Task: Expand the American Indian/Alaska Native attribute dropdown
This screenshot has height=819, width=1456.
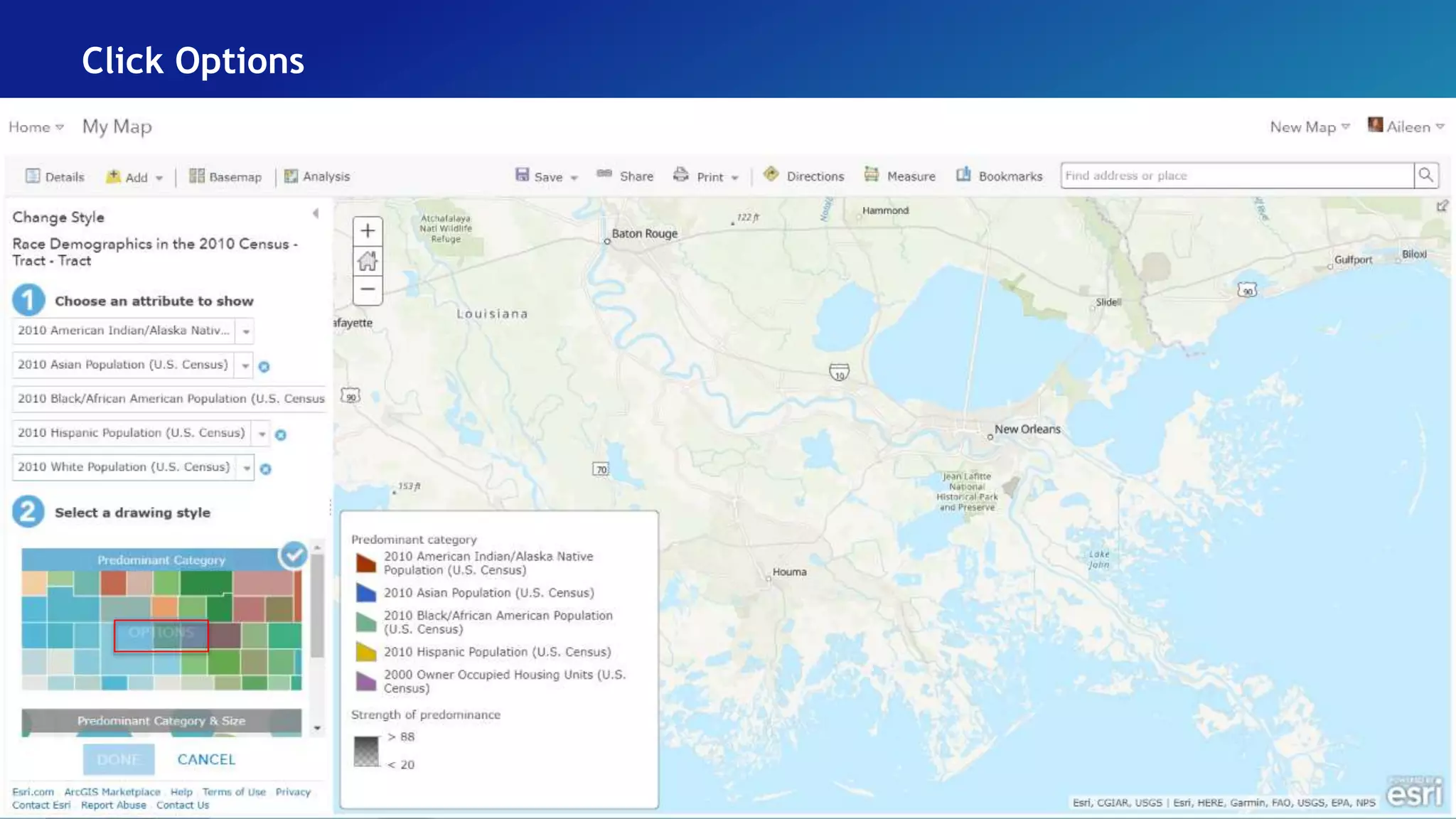Action: pos(245,331)
